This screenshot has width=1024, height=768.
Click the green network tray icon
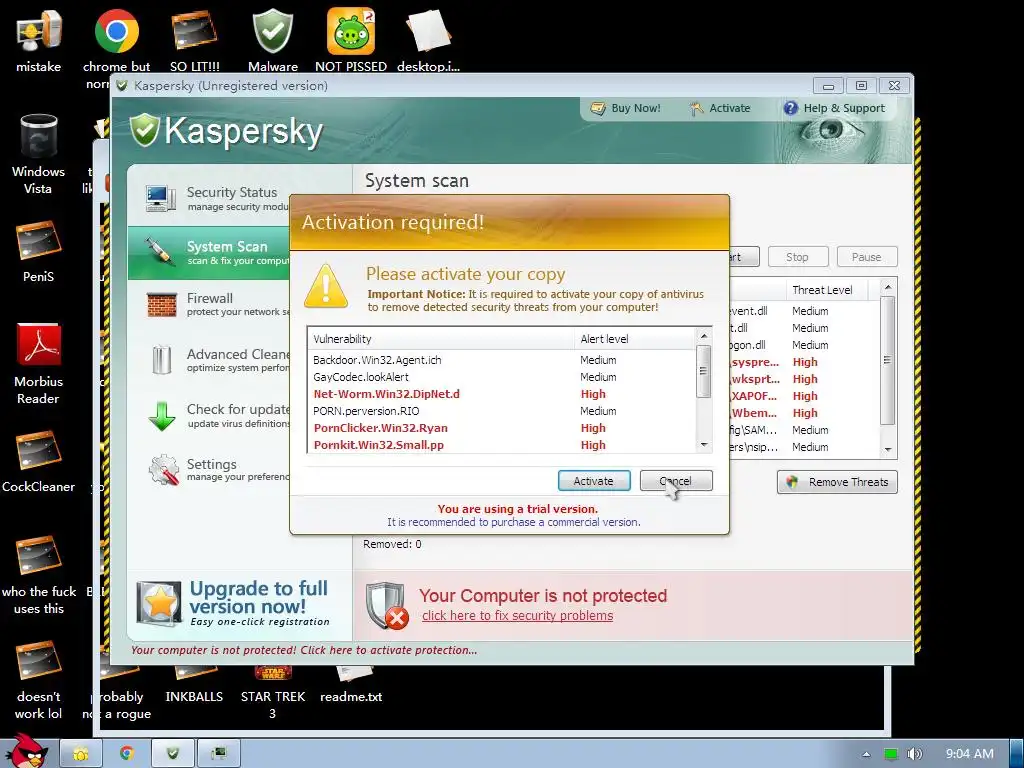[891, 754]
